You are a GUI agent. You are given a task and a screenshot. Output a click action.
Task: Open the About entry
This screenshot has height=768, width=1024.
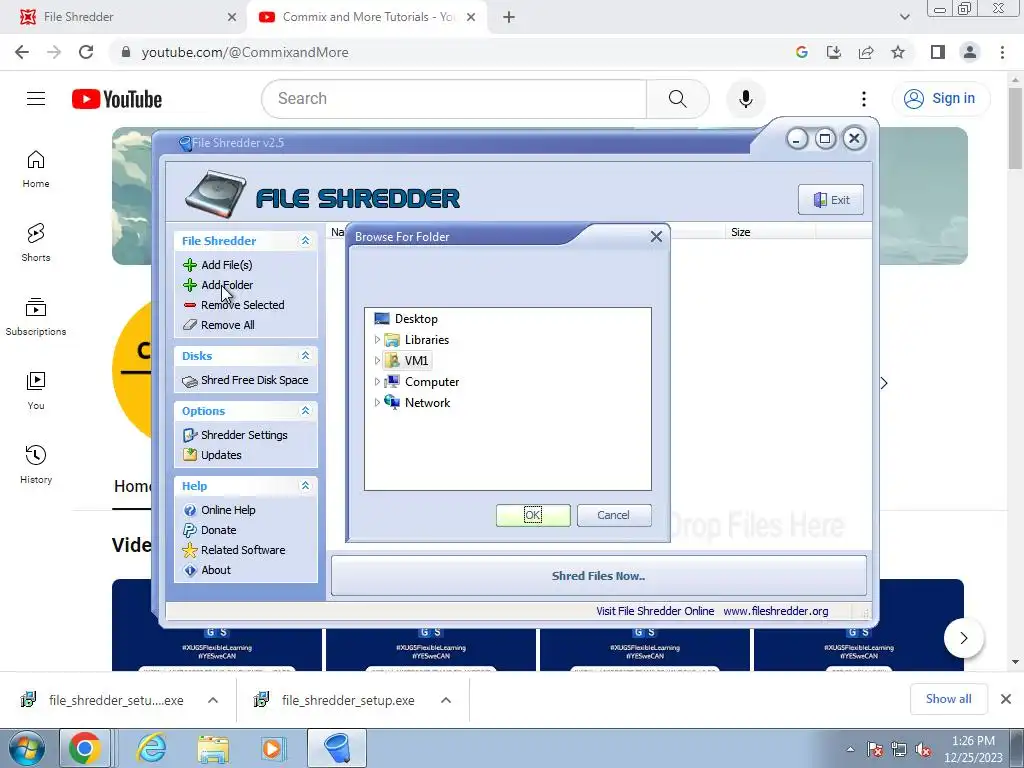[207, 570]
